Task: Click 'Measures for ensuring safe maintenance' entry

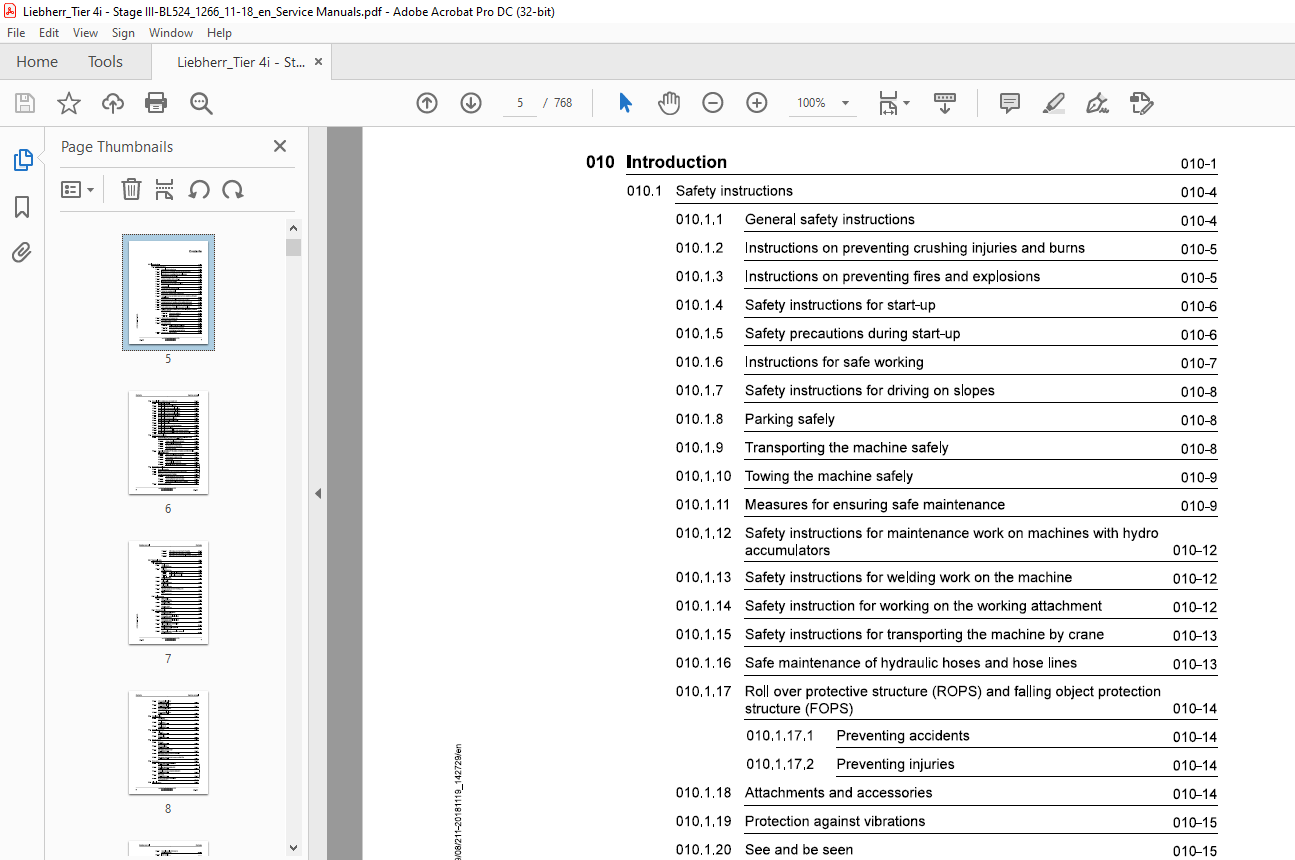Action: tap(875, 505)
